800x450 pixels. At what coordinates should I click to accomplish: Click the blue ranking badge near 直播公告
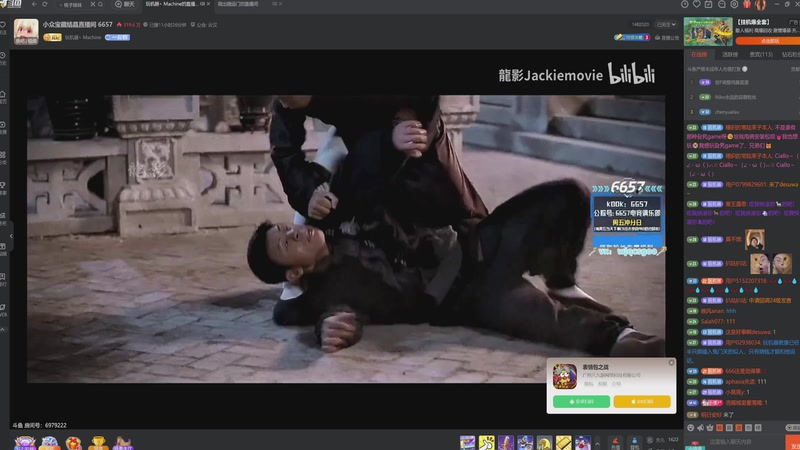[x=632, y=37]
